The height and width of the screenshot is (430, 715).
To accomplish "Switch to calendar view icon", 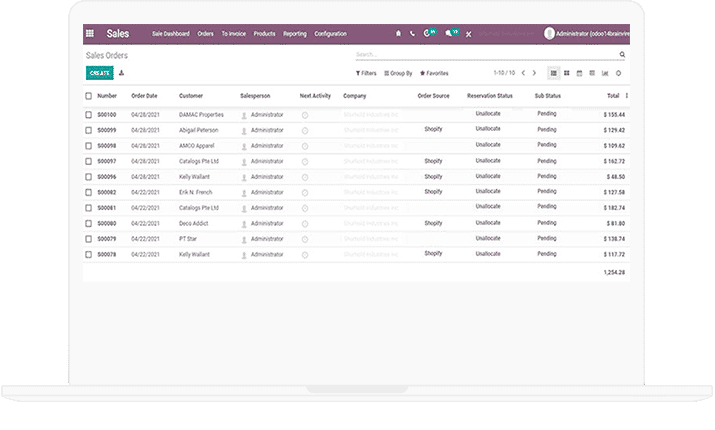I will click(579, 73).
